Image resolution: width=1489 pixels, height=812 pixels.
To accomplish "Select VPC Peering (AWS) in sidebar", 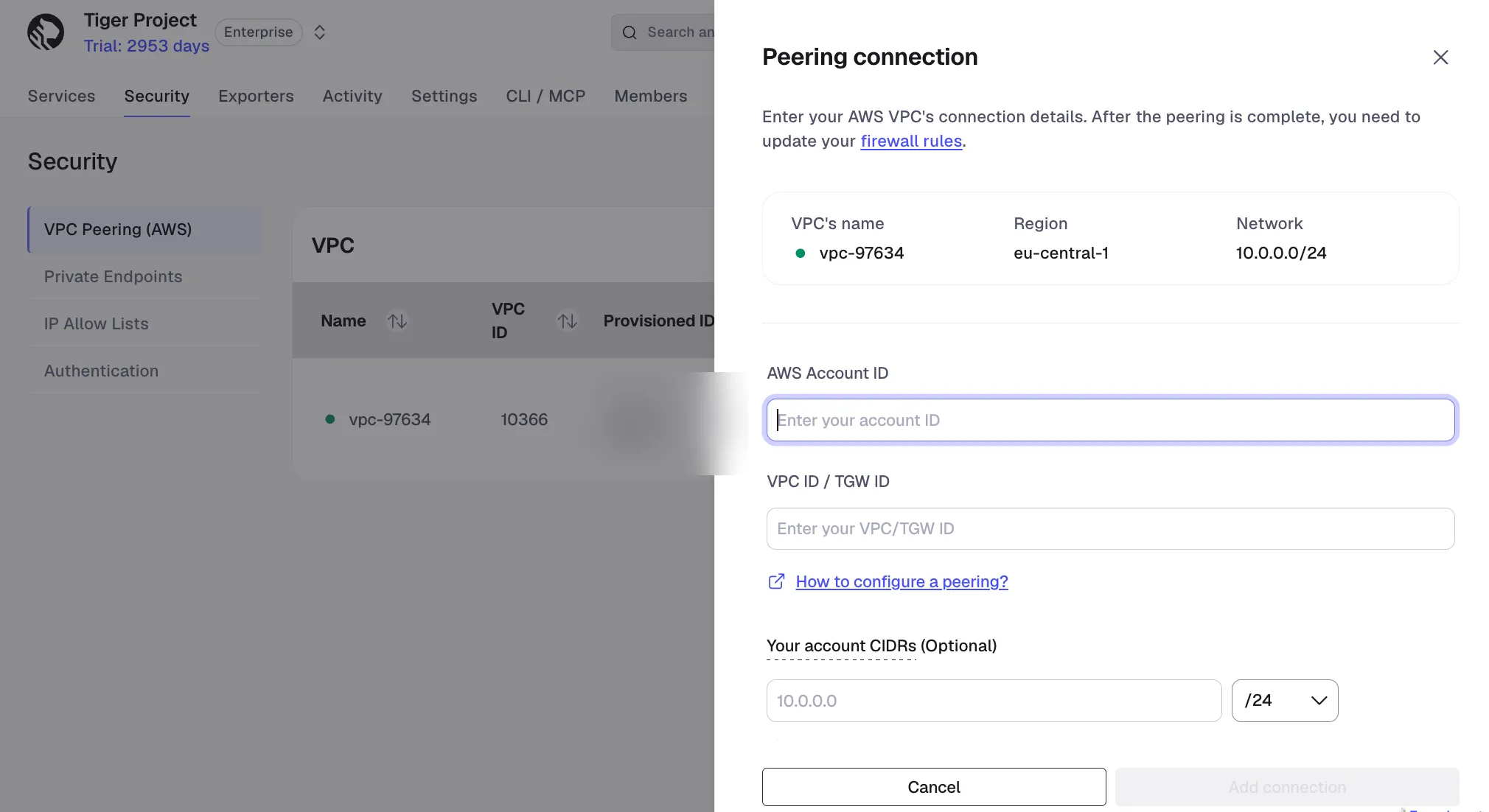I will click(x=145, y=229).
